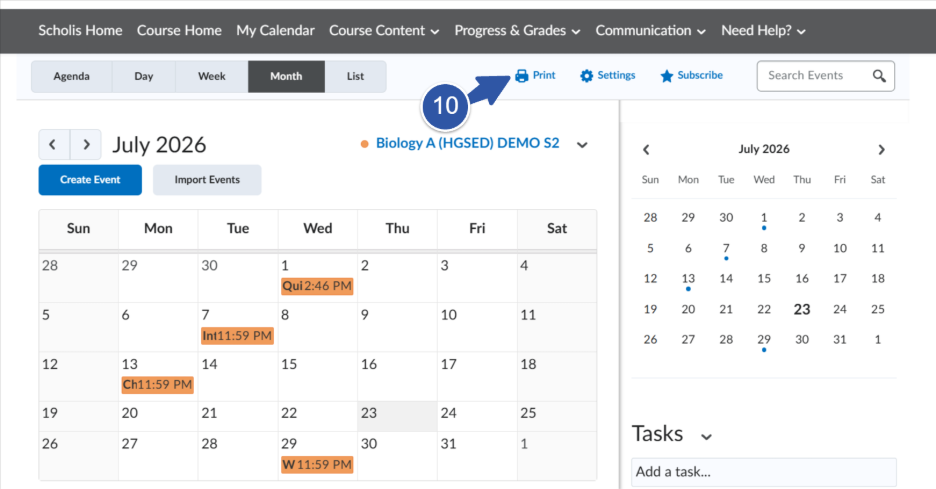
Task: Click the Print printer icon
Action: [522, 76]
